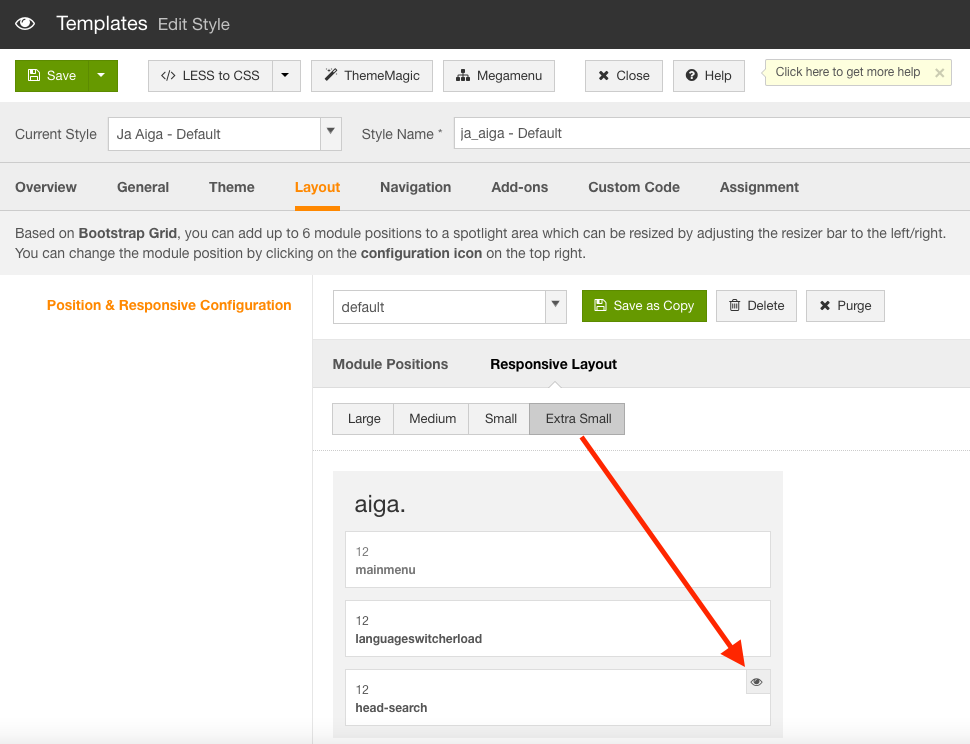Screen dimensions: 970x744
Task: Click the Close button
Action: pyautogui.click(x=624, y=75)
